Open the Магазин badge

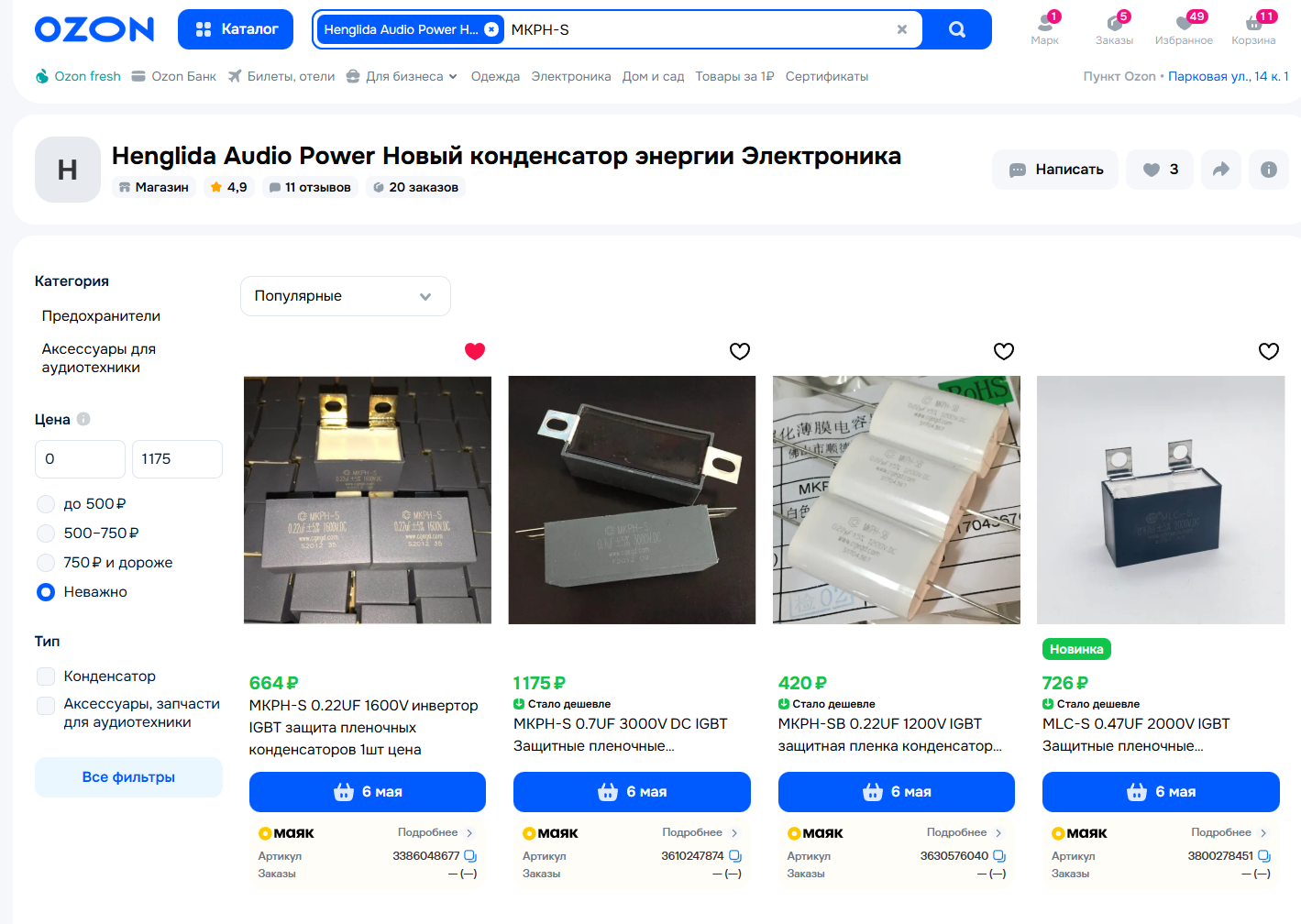point(154,187)
